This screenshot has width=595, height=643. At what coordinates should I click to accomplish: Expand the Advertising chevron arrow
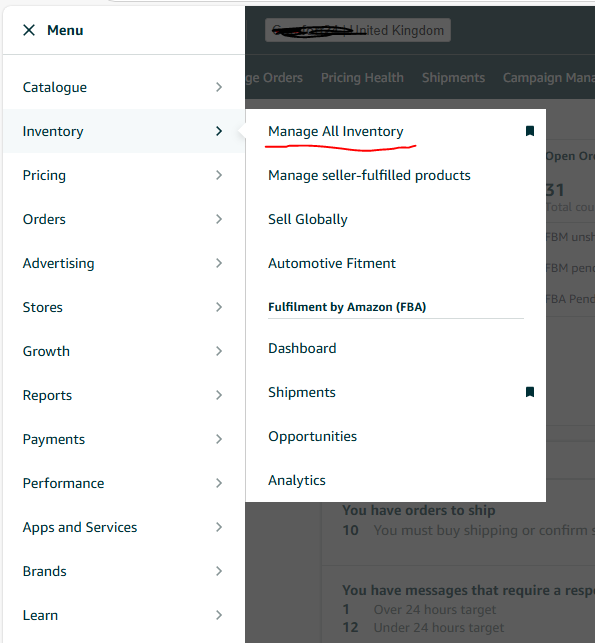[x=219, y=263]
